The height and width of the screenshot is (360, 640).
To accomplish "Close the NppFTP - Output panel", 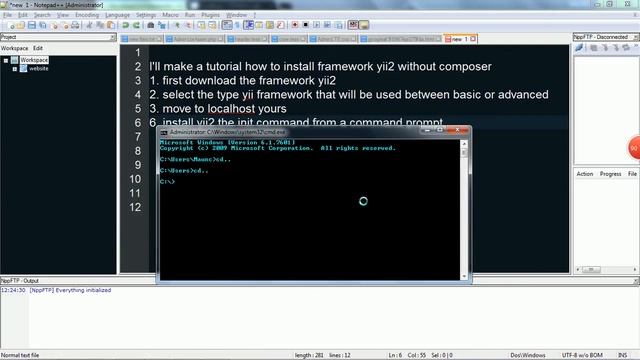I will tap(636, 281).
